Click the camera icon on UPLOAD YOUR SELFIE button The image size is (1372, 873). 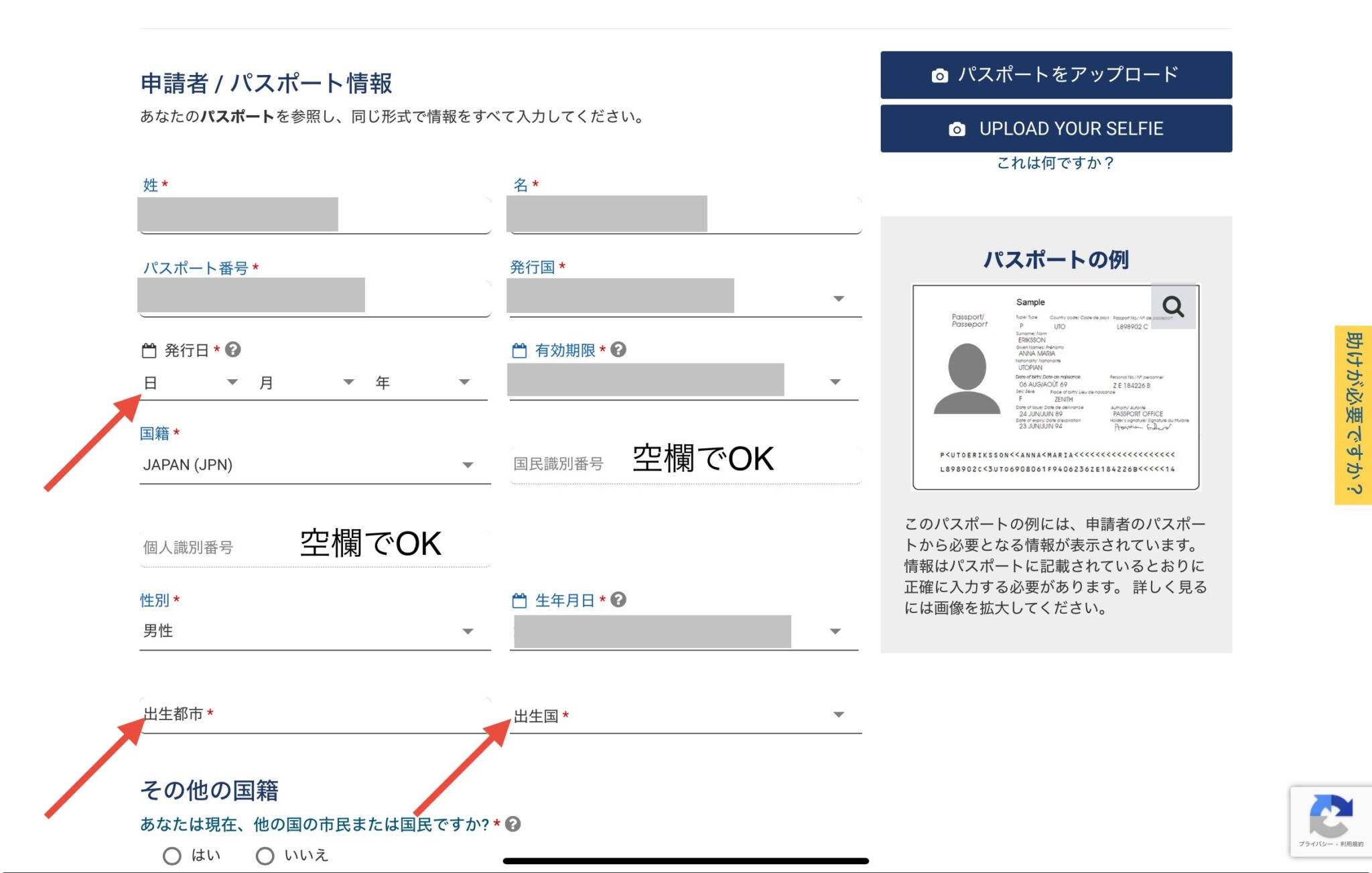957,129
